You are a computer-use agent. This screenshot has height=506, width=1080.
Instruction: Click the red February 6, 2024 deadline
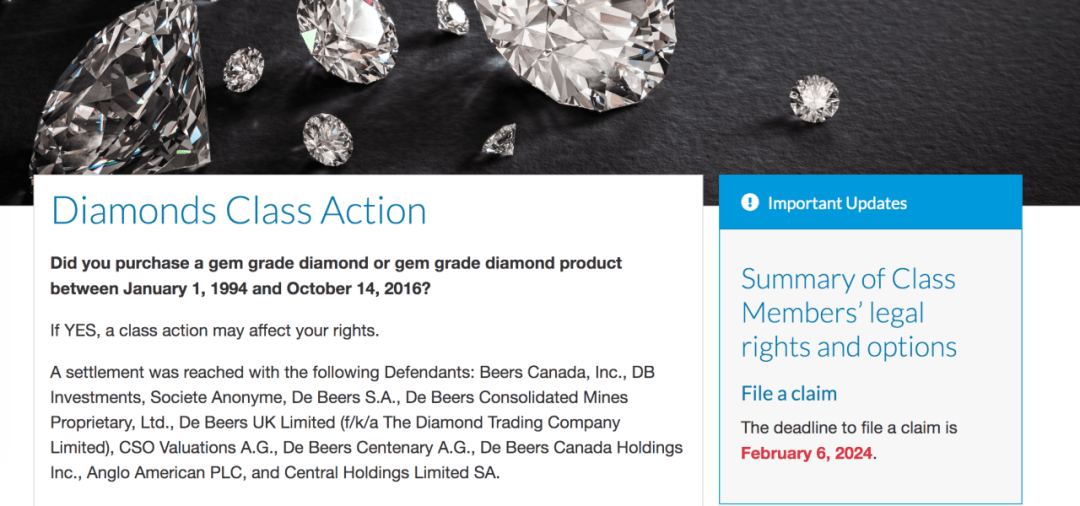coord(807,454)
